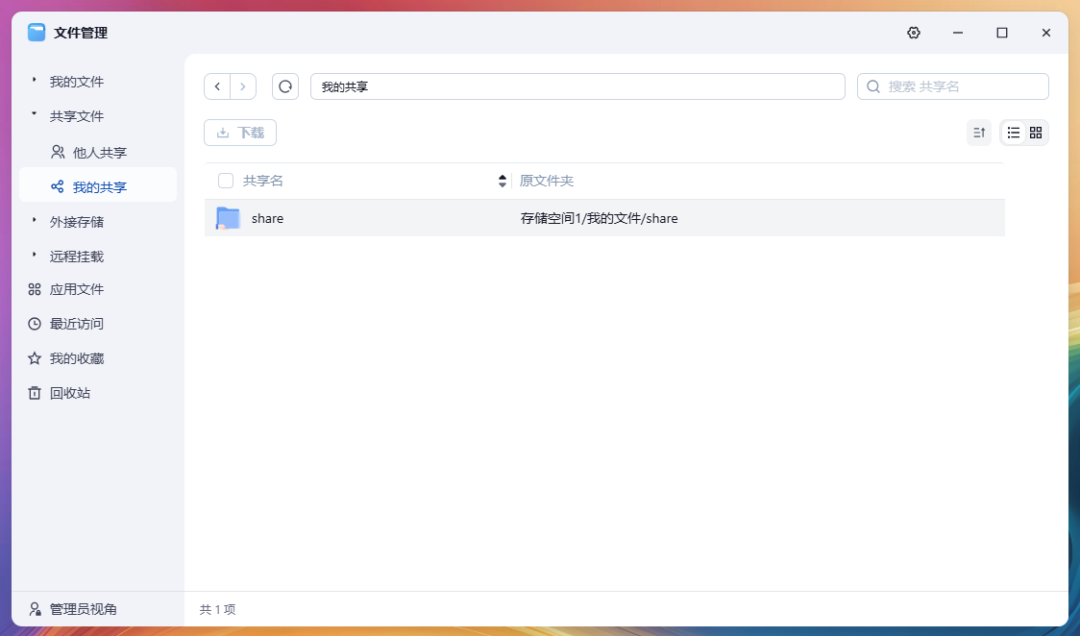
Task: Switch to grid view layout
Action: [1036, 132]
